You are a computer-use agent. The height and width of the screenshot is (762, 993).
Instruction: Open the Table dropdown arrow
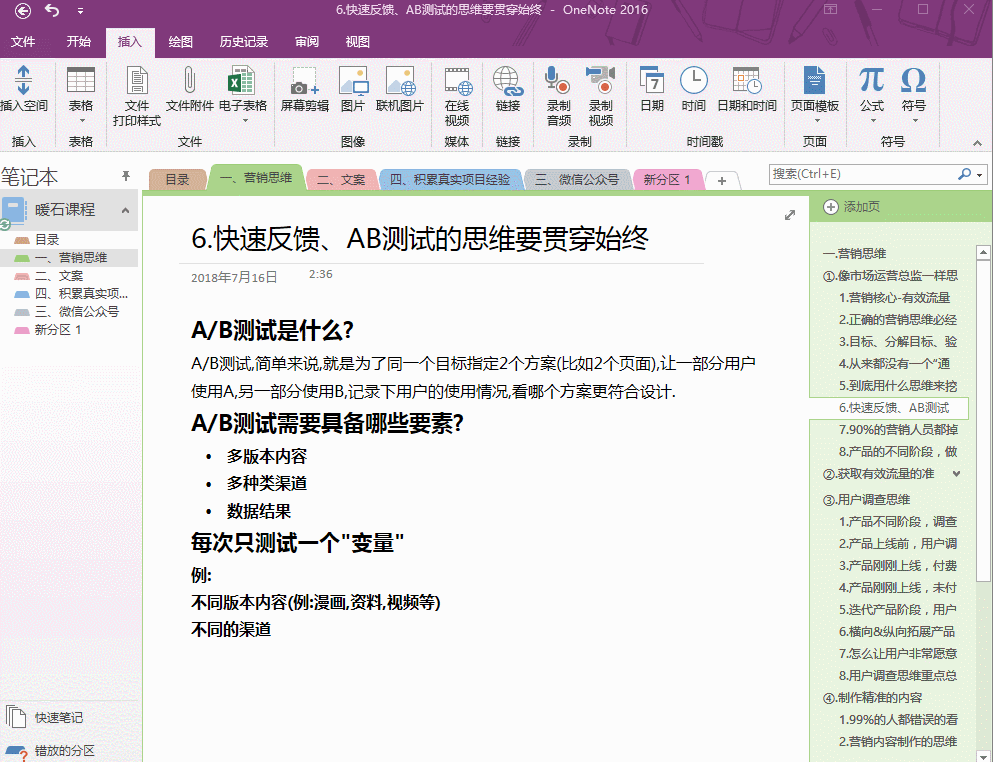[x=81, y=121]
